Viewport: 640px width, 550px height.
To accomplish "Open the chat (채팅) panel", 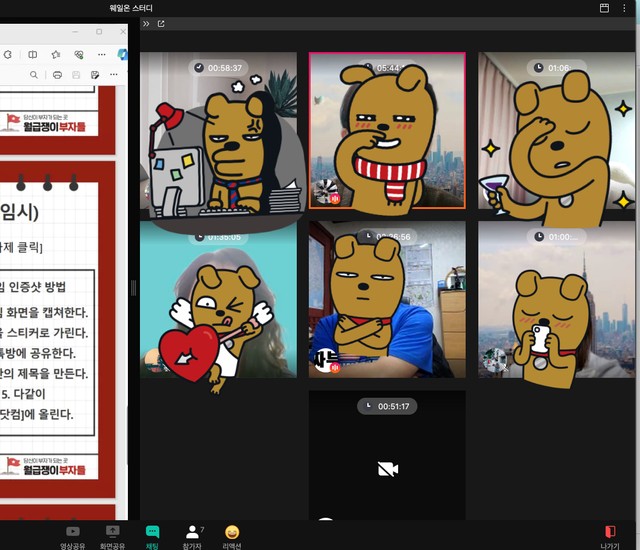I will (x=152, y=537).
